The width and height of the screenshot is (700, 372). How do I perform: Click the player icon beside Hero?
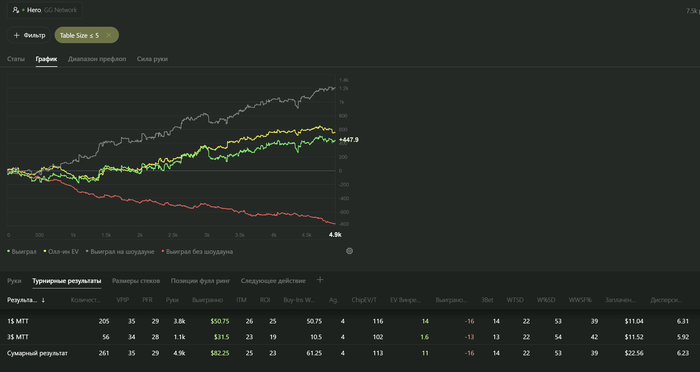16,10
